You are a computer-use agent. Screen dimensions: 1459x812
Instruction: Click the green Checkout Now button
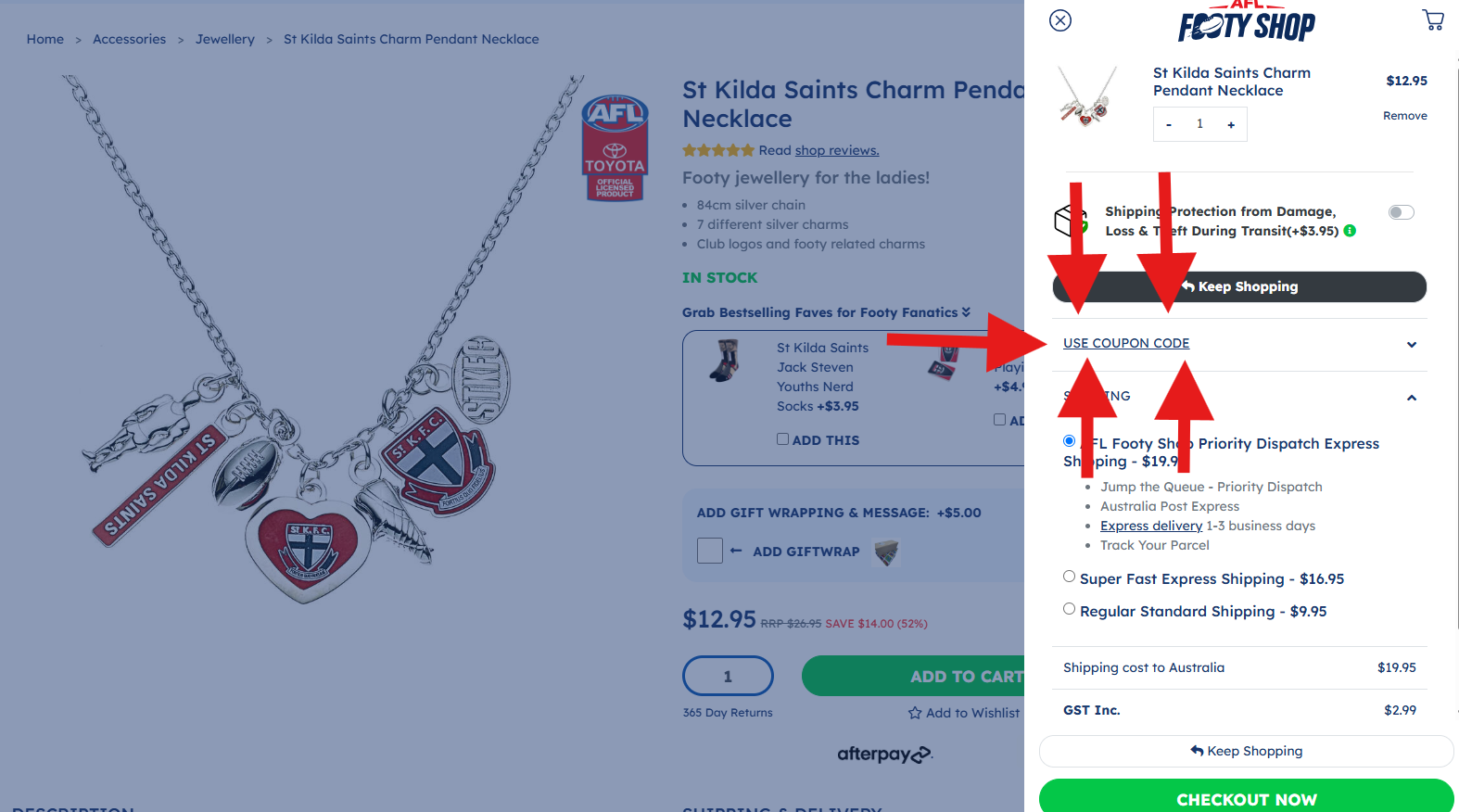click(x=1246, y=796)
